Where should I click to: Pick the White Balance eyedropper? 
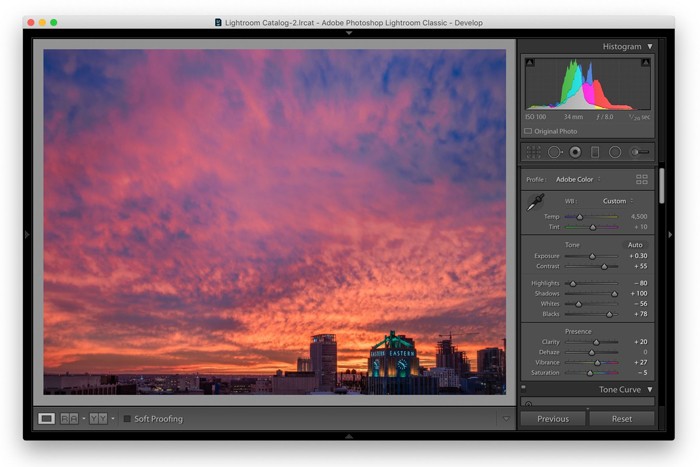[536, 201]
